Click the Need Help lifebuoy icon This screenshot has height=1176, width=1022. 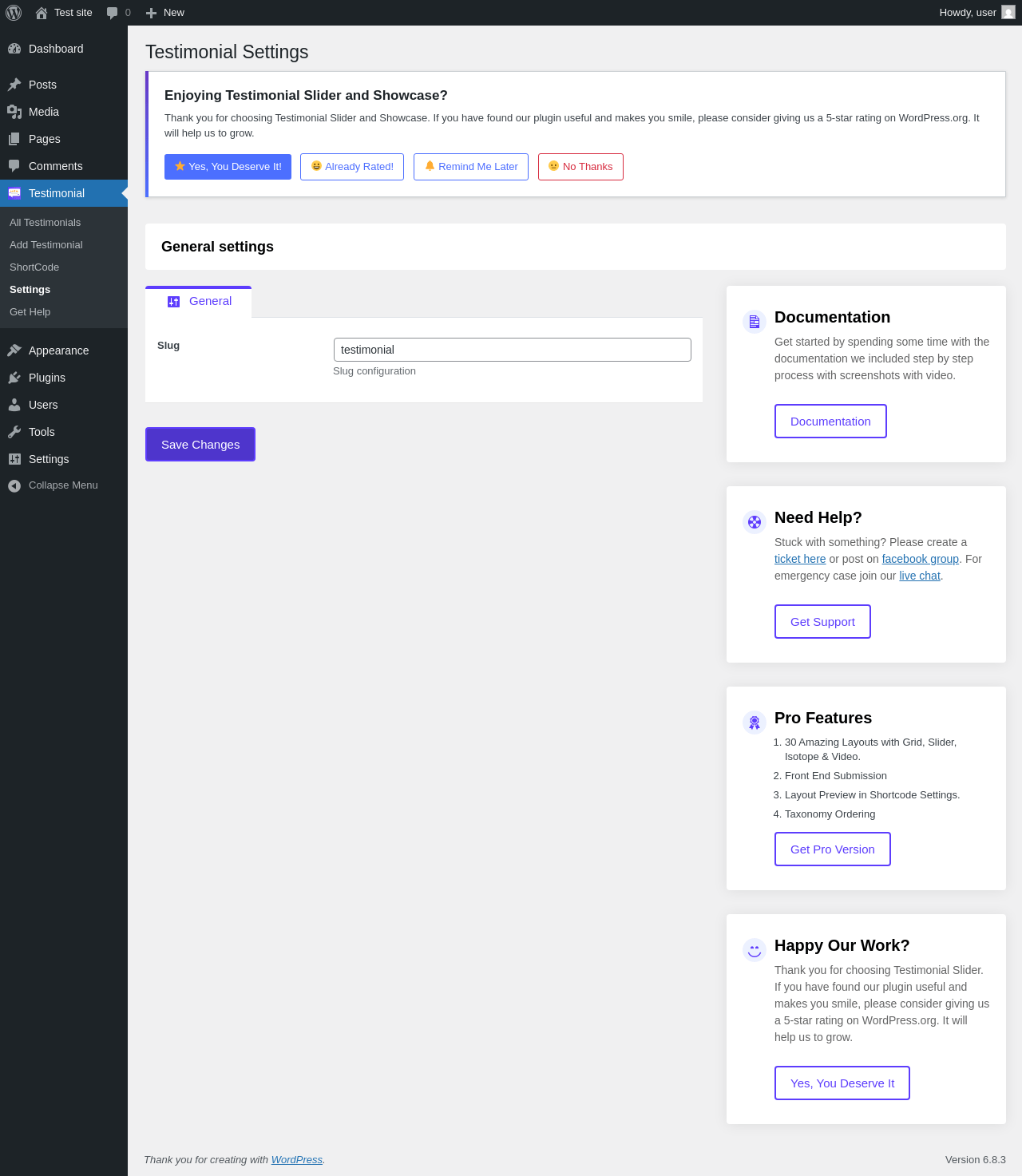tap(755, 522)
